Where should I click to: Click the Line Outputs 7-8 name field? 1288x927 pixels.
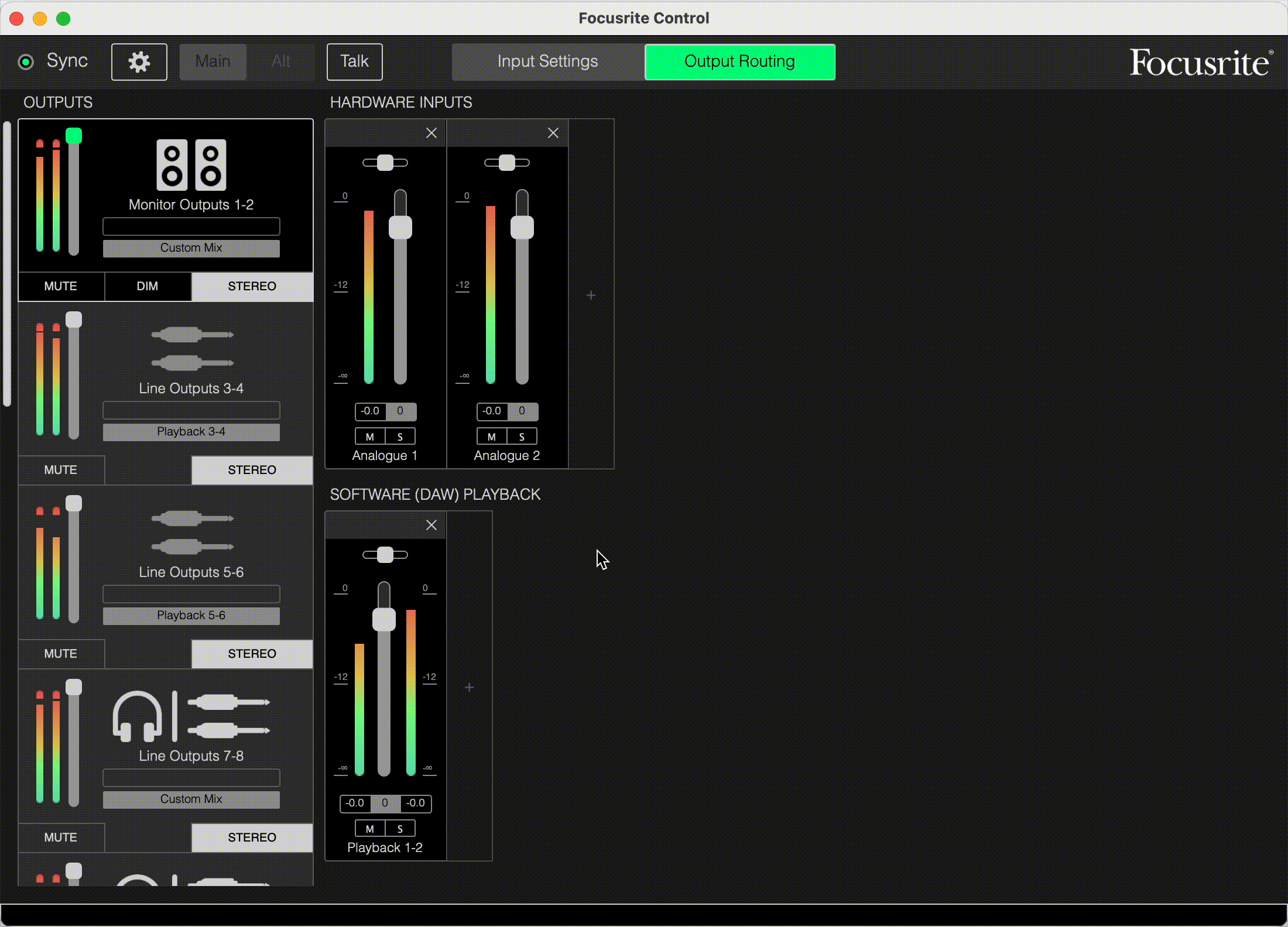(x=191, y=778)
